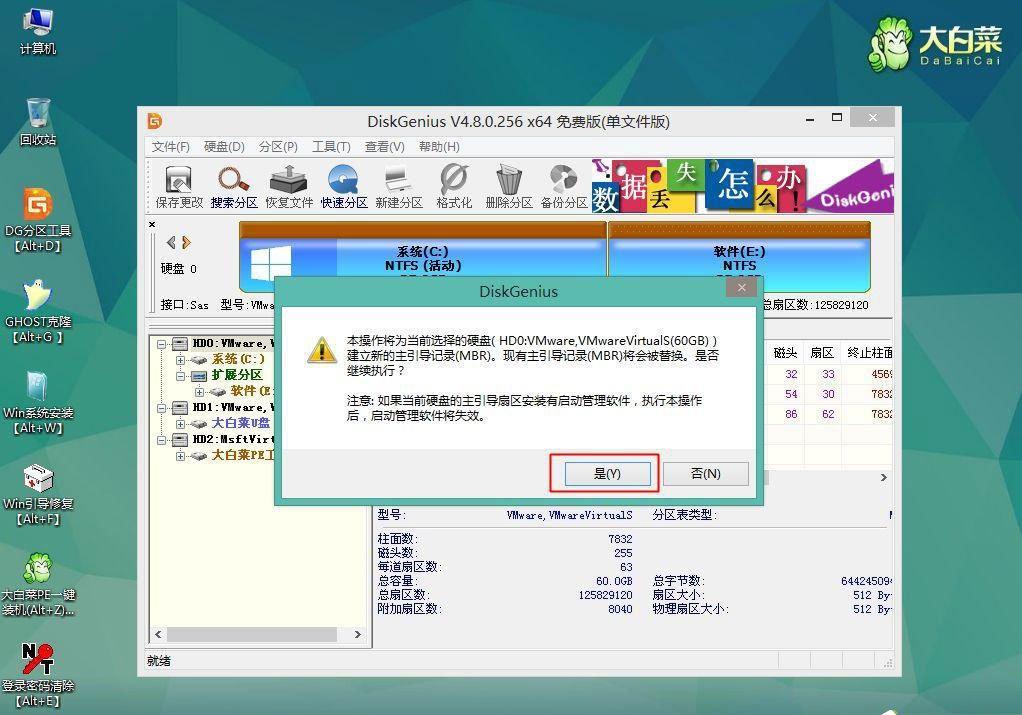
Task: Click the 总容量 60.0GB value
Action: point(613,581)
